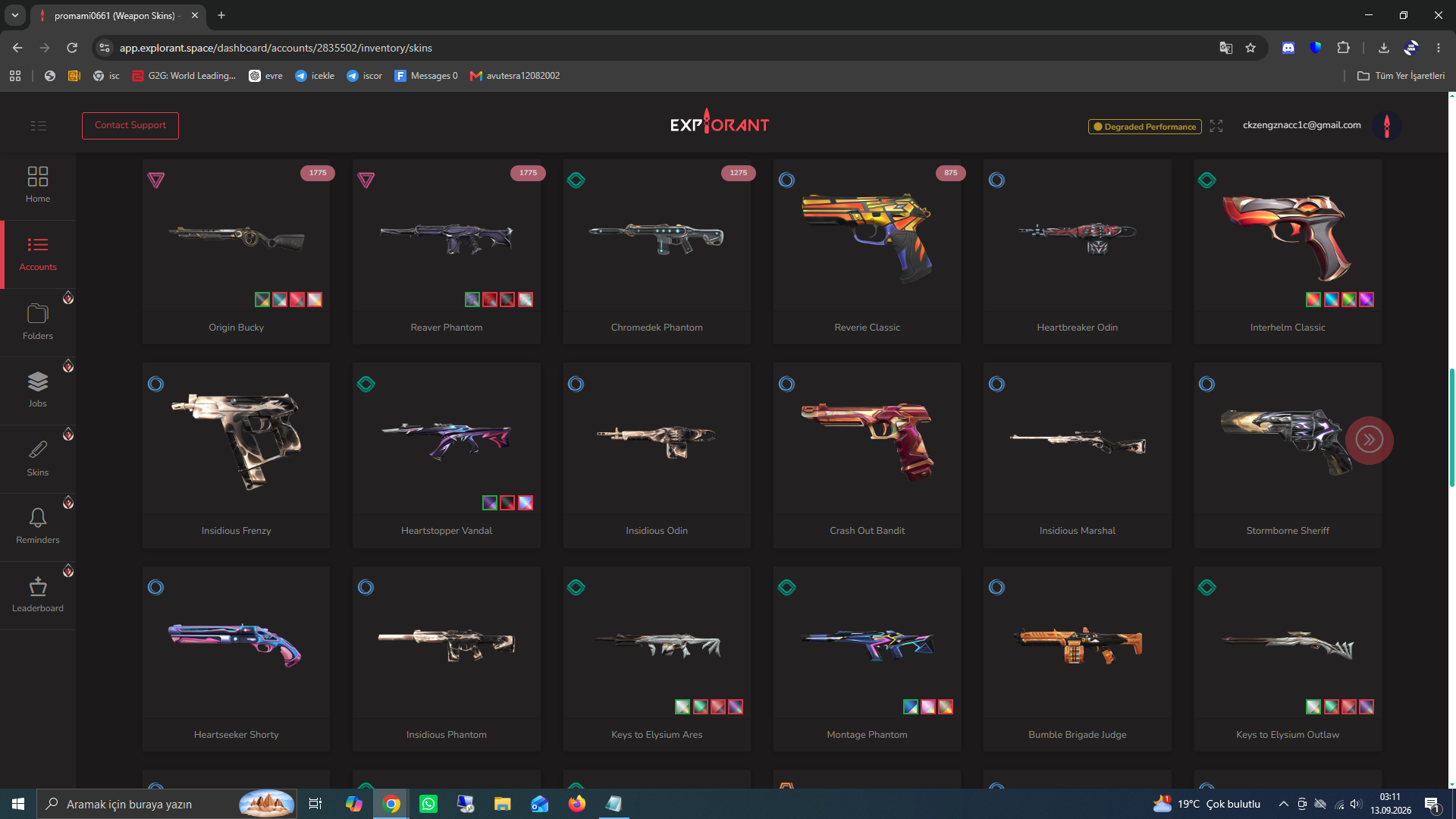
Task: Open the Tüm Yer İşaretleri bookmarks folder
Action: pos(1401,76)
